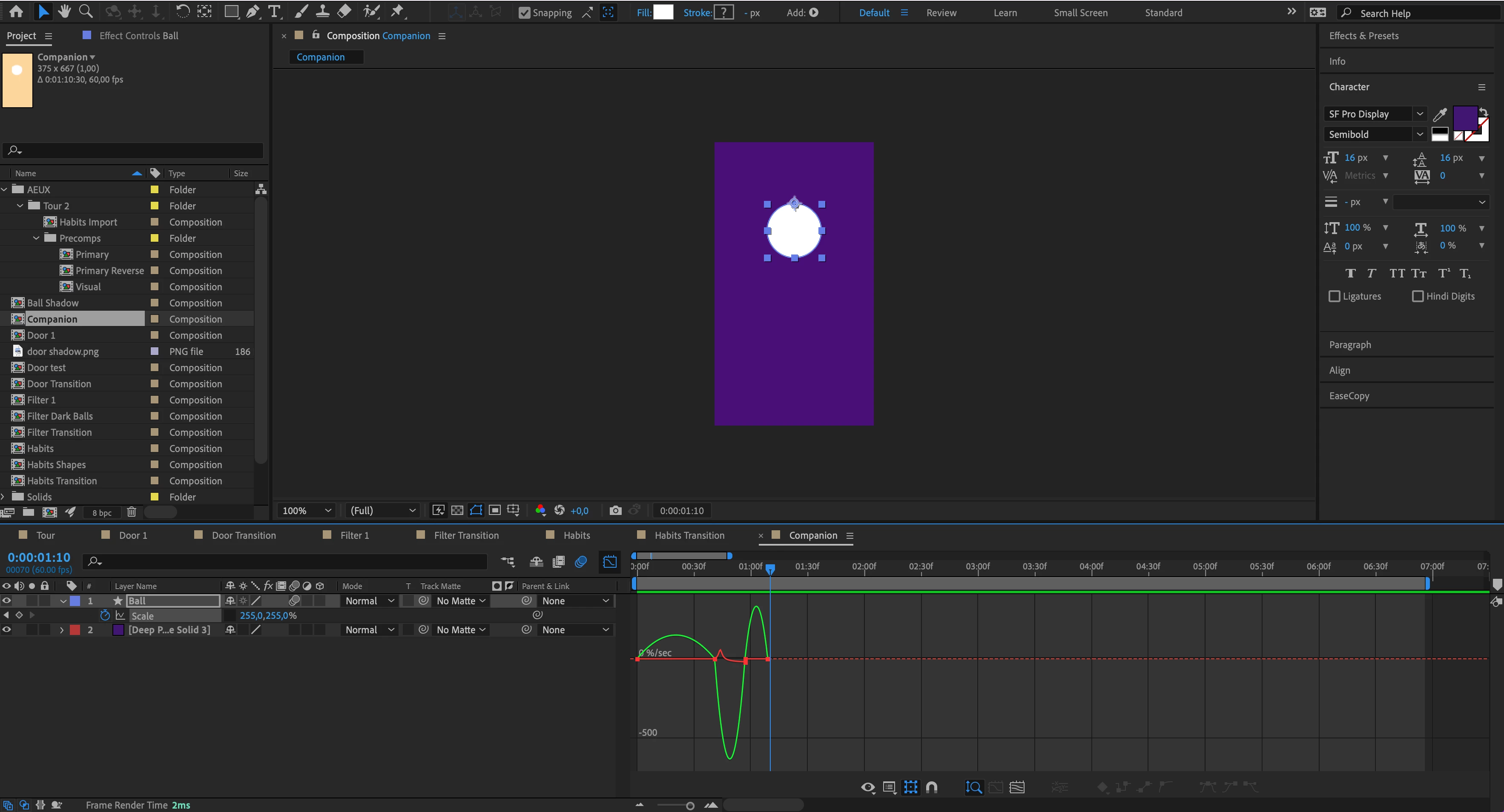Enable the Ligatures checkbox

tap(1334, 296)
